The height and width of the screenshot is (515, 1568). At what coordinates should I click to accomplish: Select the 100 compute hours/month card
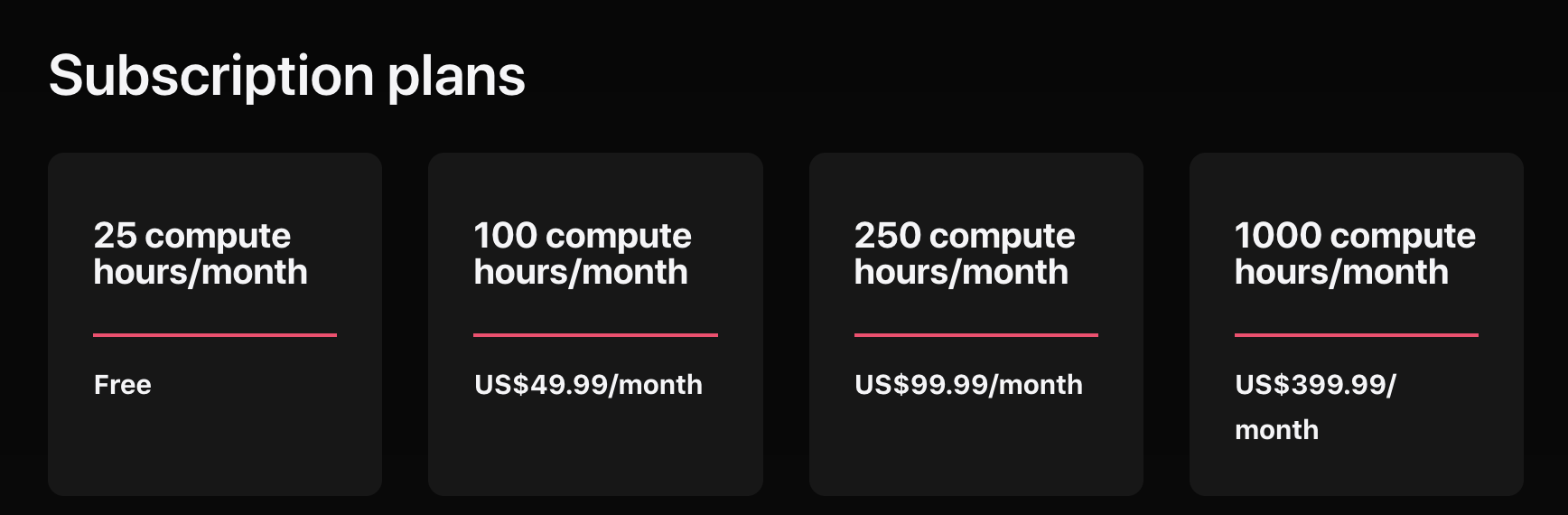(595, 323)
